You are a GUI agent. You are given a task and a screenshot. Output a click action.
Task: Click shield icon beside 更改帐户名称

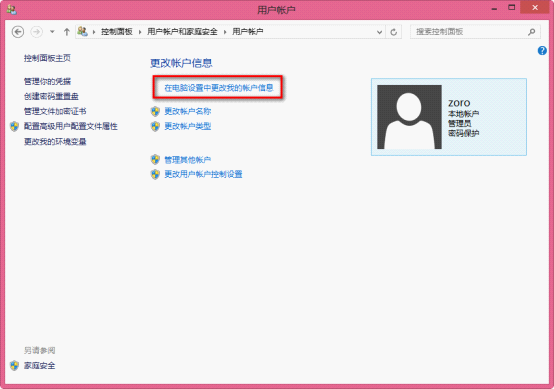[155, 111]
